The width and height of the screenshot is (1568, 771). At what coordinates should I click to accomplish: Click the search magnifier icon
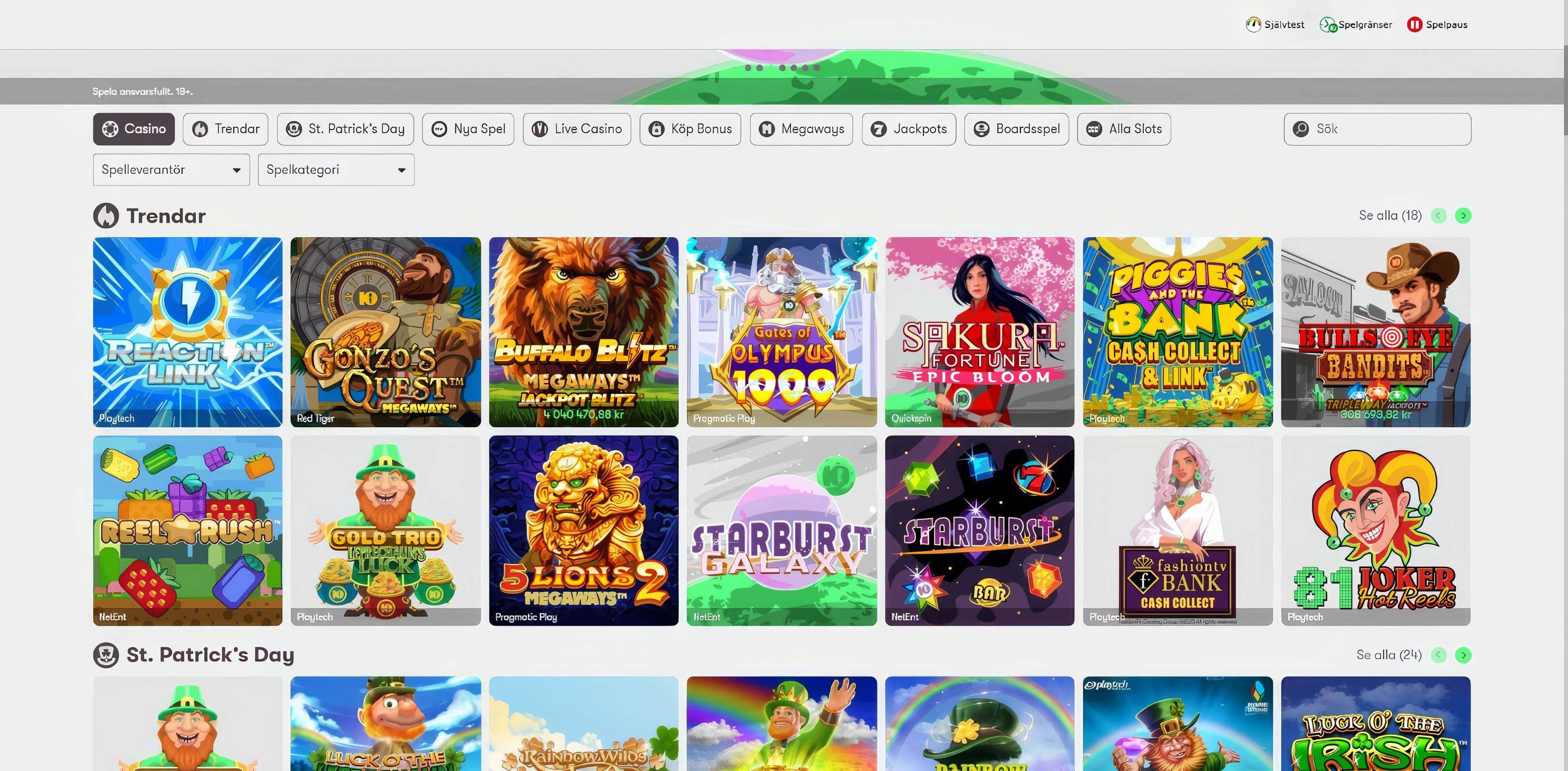[x=1301, y=129]
